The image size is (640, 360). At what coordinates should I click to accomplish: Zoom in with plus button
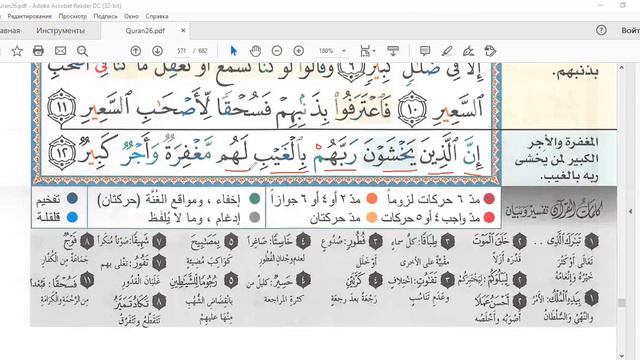(299, 51)
